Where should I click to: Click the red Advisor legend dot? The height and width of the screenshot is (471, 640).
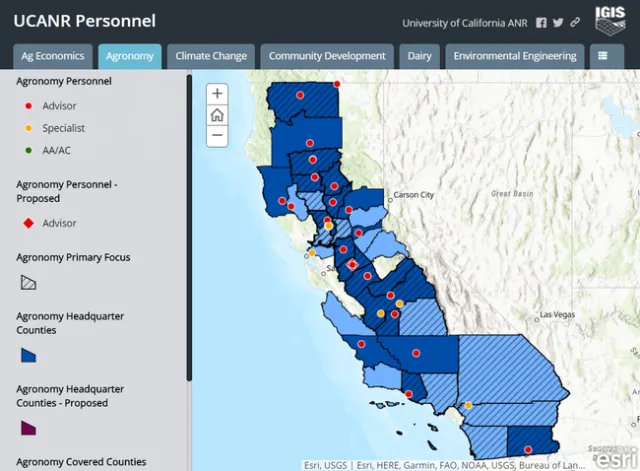pyautogui.click(x=29, y=106)
